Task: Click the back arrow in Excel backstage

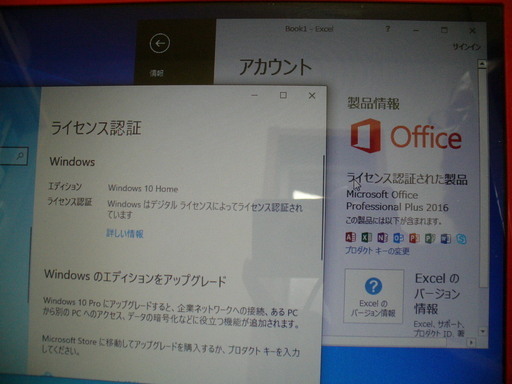Action: point(160,43)
